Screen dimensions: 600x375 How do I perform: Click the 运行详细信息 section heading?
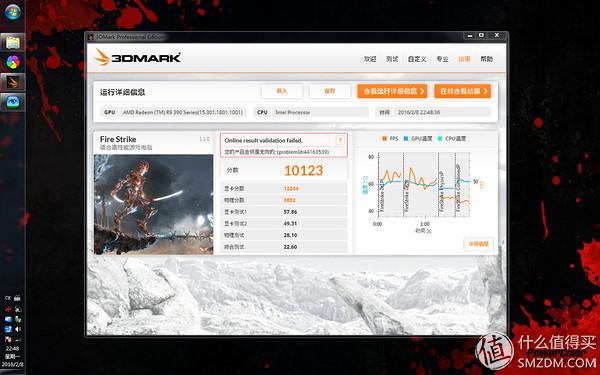[x=122, y=92]
